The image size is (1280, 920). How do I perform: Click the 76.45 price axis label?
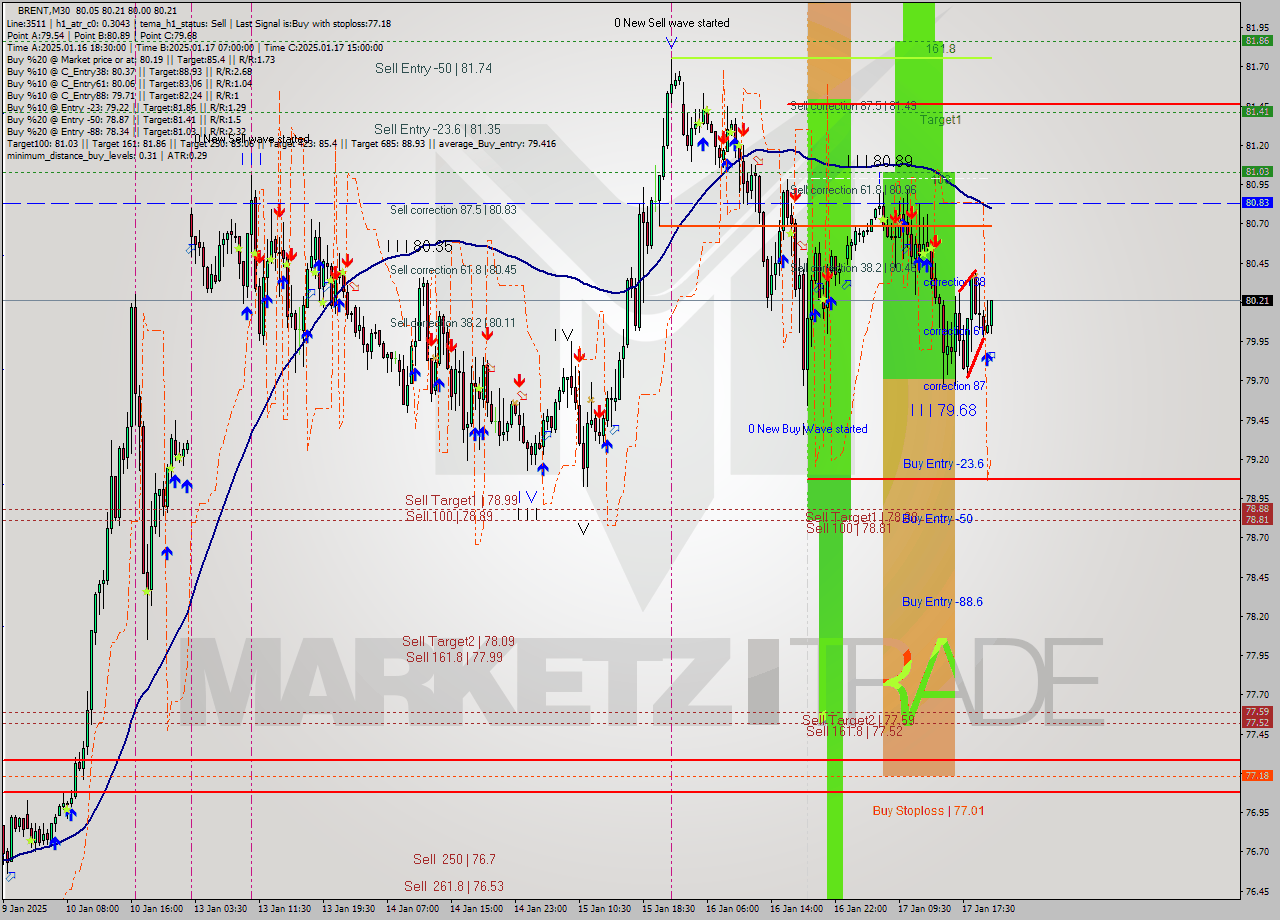[1257, 891]
